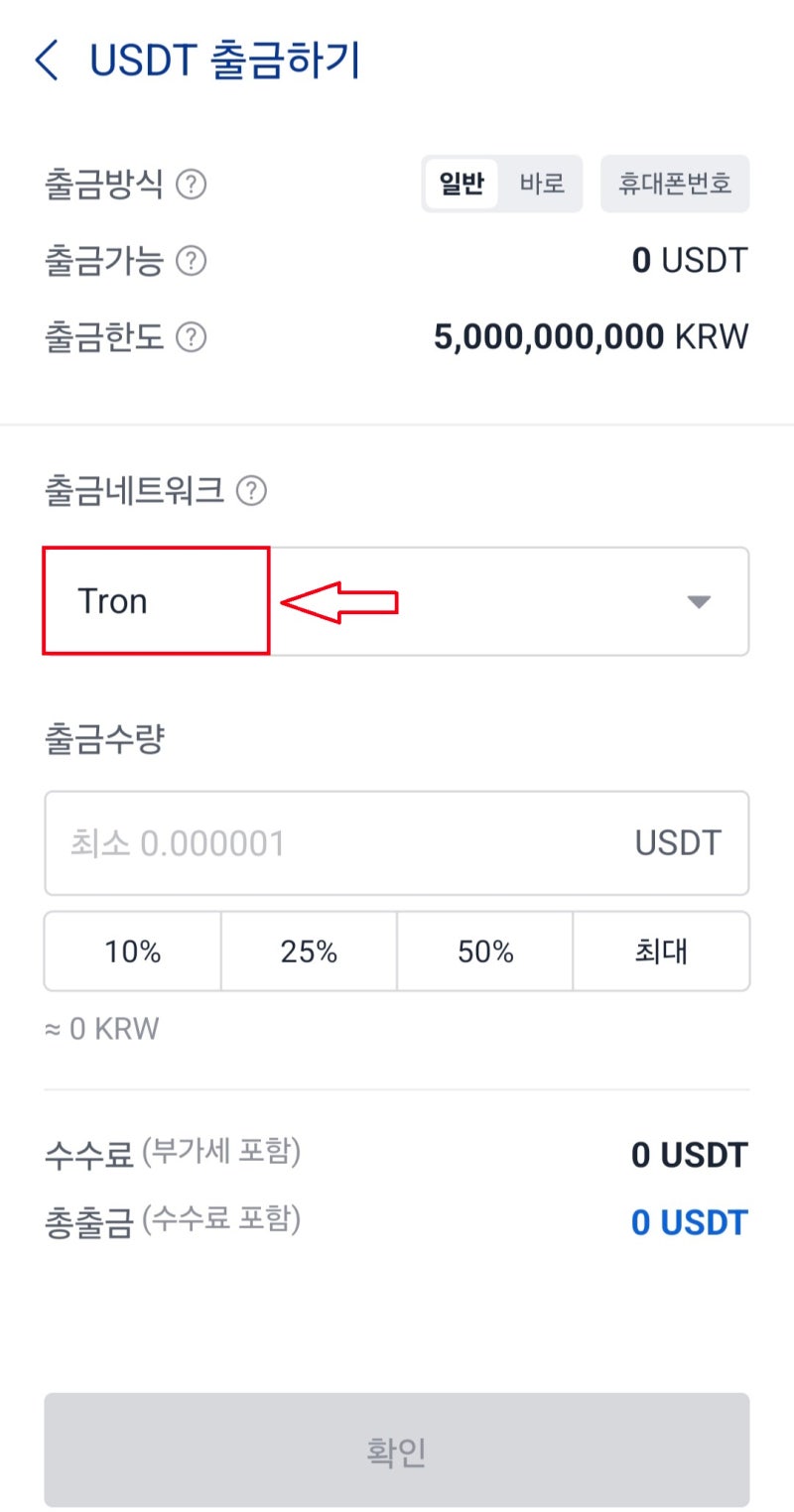Click the 출금네트워크 question mark icon
794x1512 pixels.
coord(253,489)
